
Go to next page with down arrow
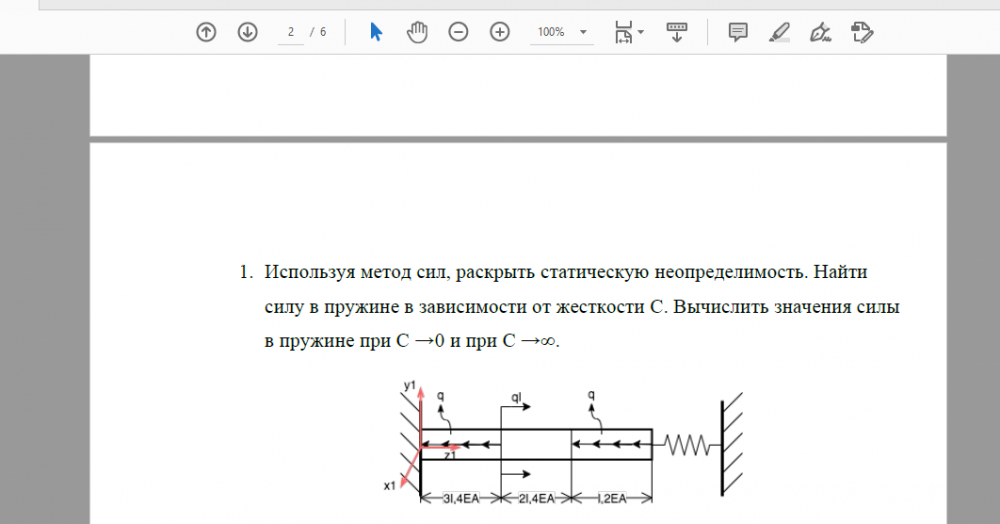tap(247, 32)
